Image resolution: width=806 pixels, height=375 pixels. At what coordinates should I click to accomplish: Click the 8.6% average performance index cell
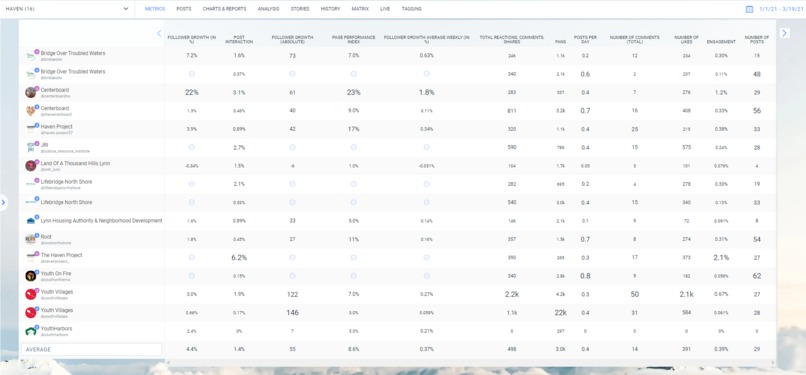(x=354, y=349)
